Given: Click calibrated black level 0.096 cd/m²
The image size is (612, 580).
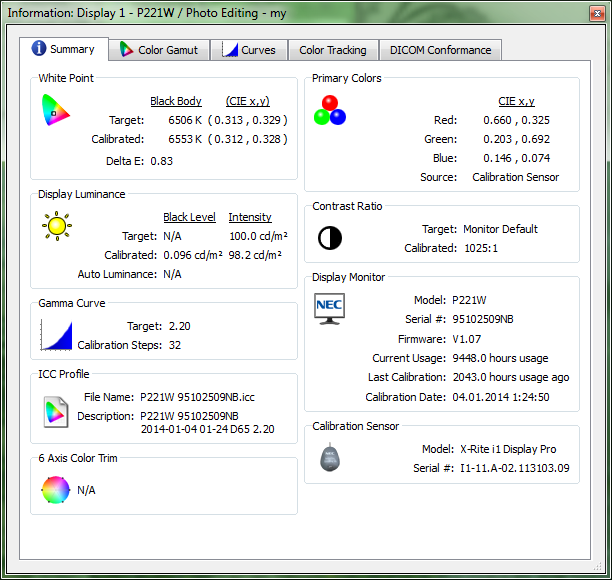Looking at the screenshot, I should click(x=193, y=255).
